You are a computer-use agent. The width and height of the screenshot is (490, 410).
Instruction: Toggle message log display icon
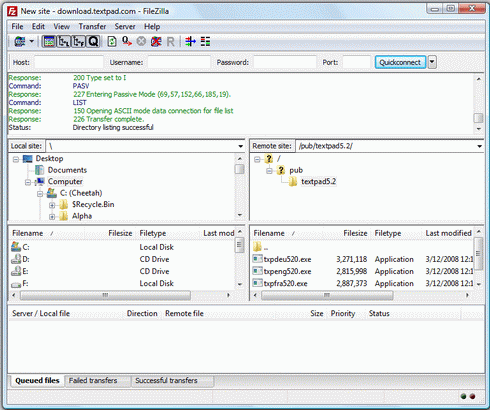49,42
